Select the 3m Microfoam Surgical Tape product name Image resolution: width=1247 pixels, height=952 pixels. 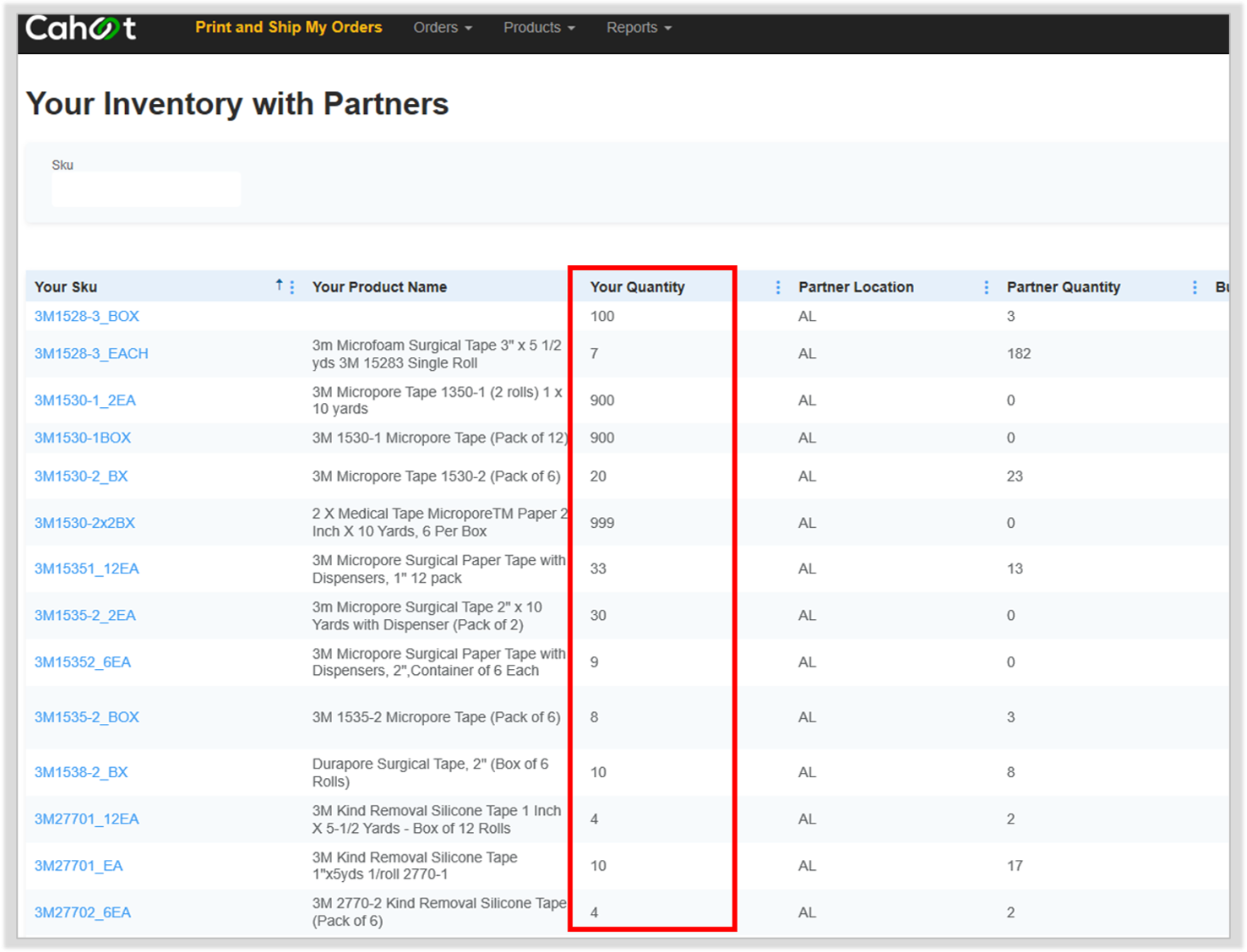[437, 354]
